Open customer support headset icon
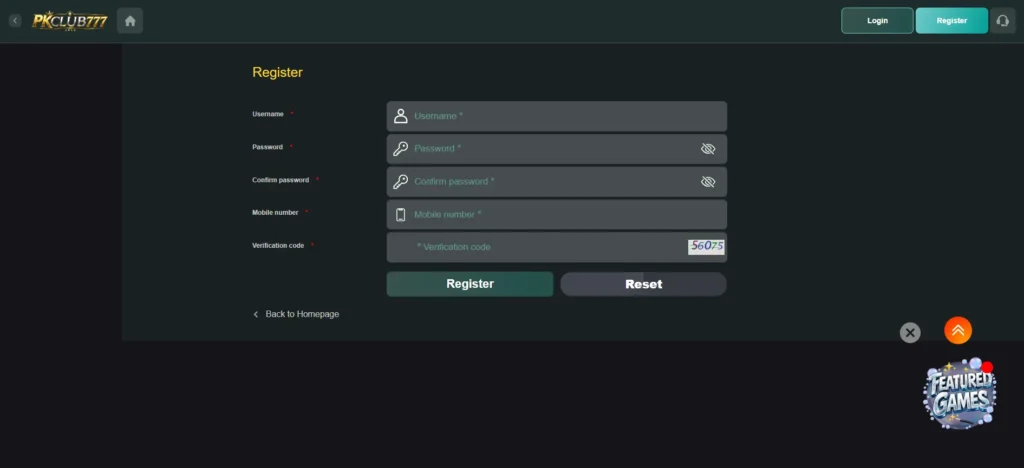Image resolution: width=1024 pixels, height=468 pixels. (1002, 21)
